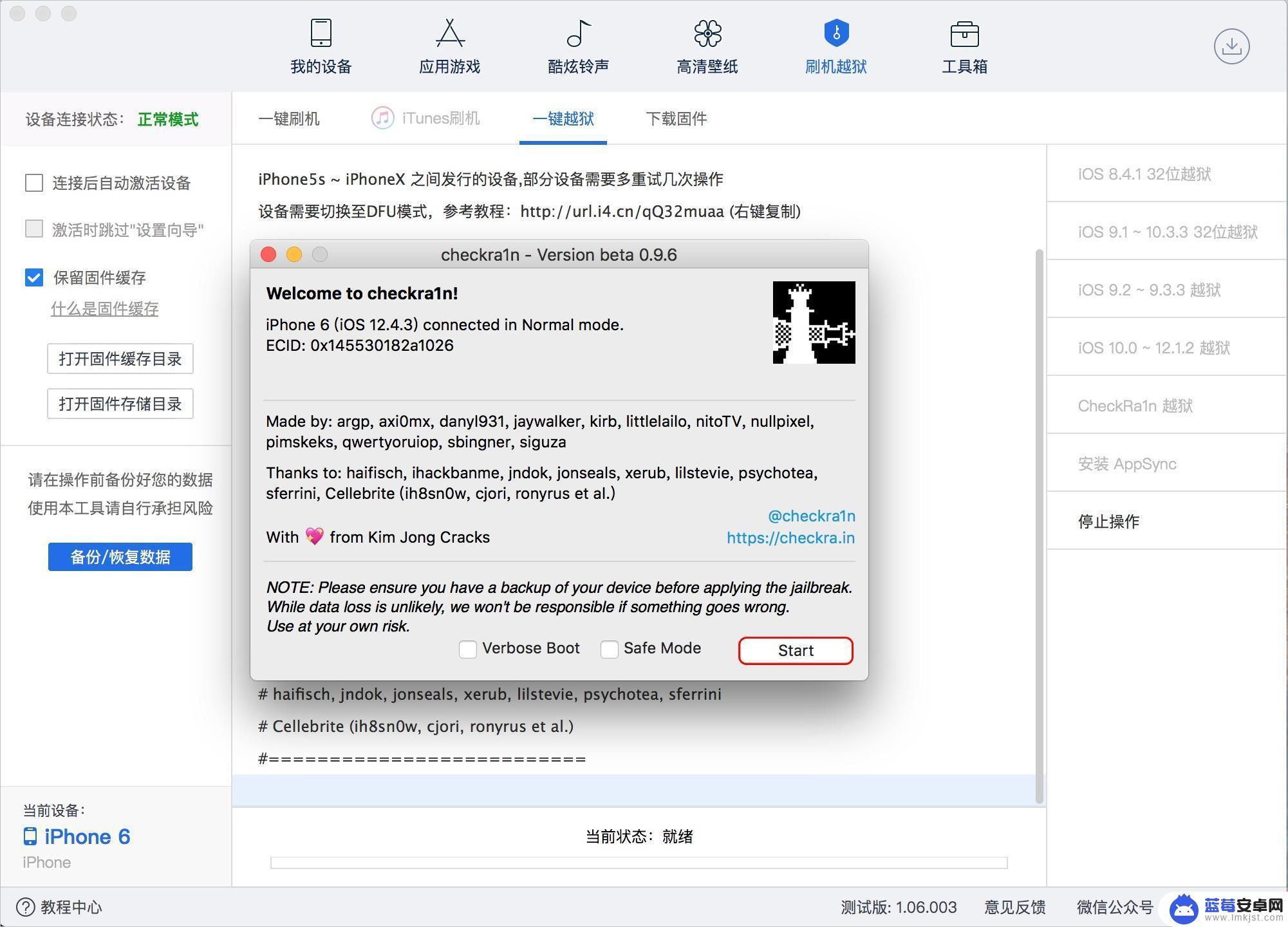Click 微信公众号 link
Screen dimensions: 1288x927
click(1115, 907)
